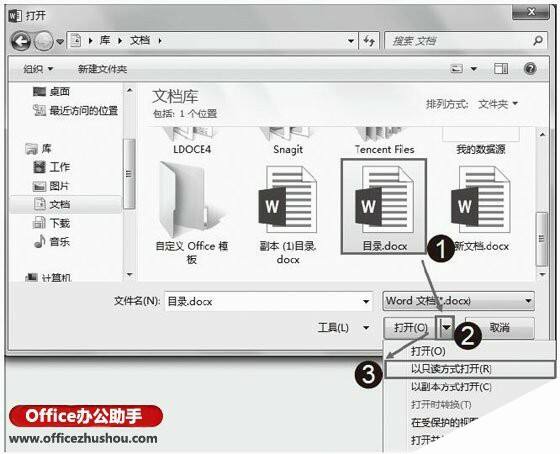Select 我的数据源 folder
This screenshot has height=454, width=560.
point(480,141)
